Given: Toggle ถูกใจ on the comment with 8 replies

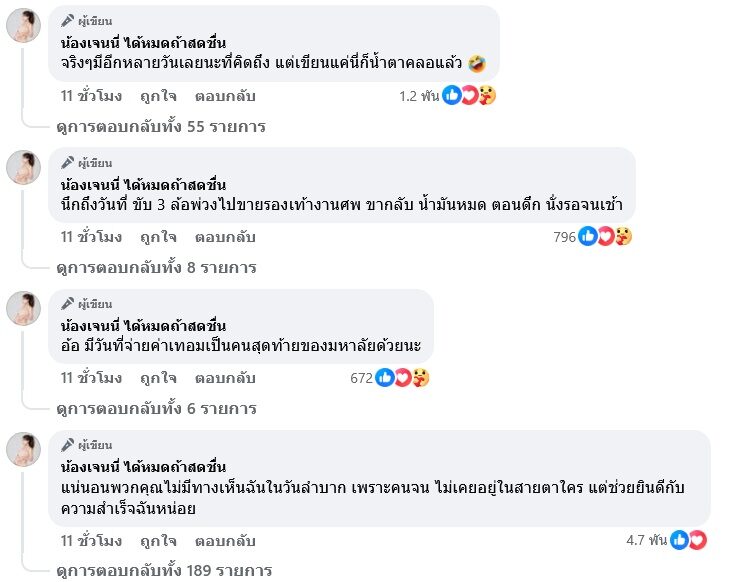Looking at the screenshot, I should click(x=159, y=237).
